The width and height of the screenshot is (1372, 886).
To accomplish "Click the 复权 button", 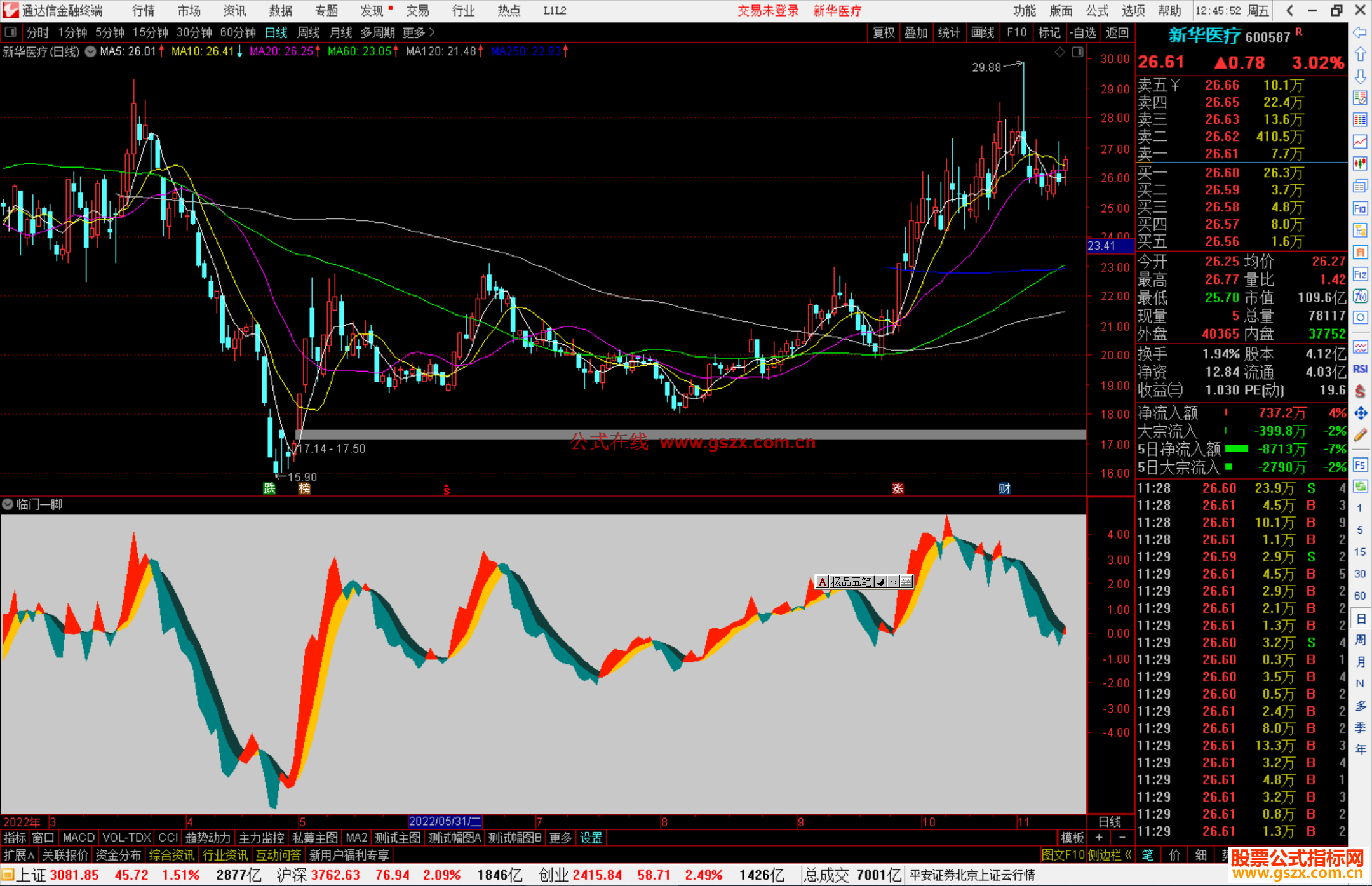I will [884, 32].
